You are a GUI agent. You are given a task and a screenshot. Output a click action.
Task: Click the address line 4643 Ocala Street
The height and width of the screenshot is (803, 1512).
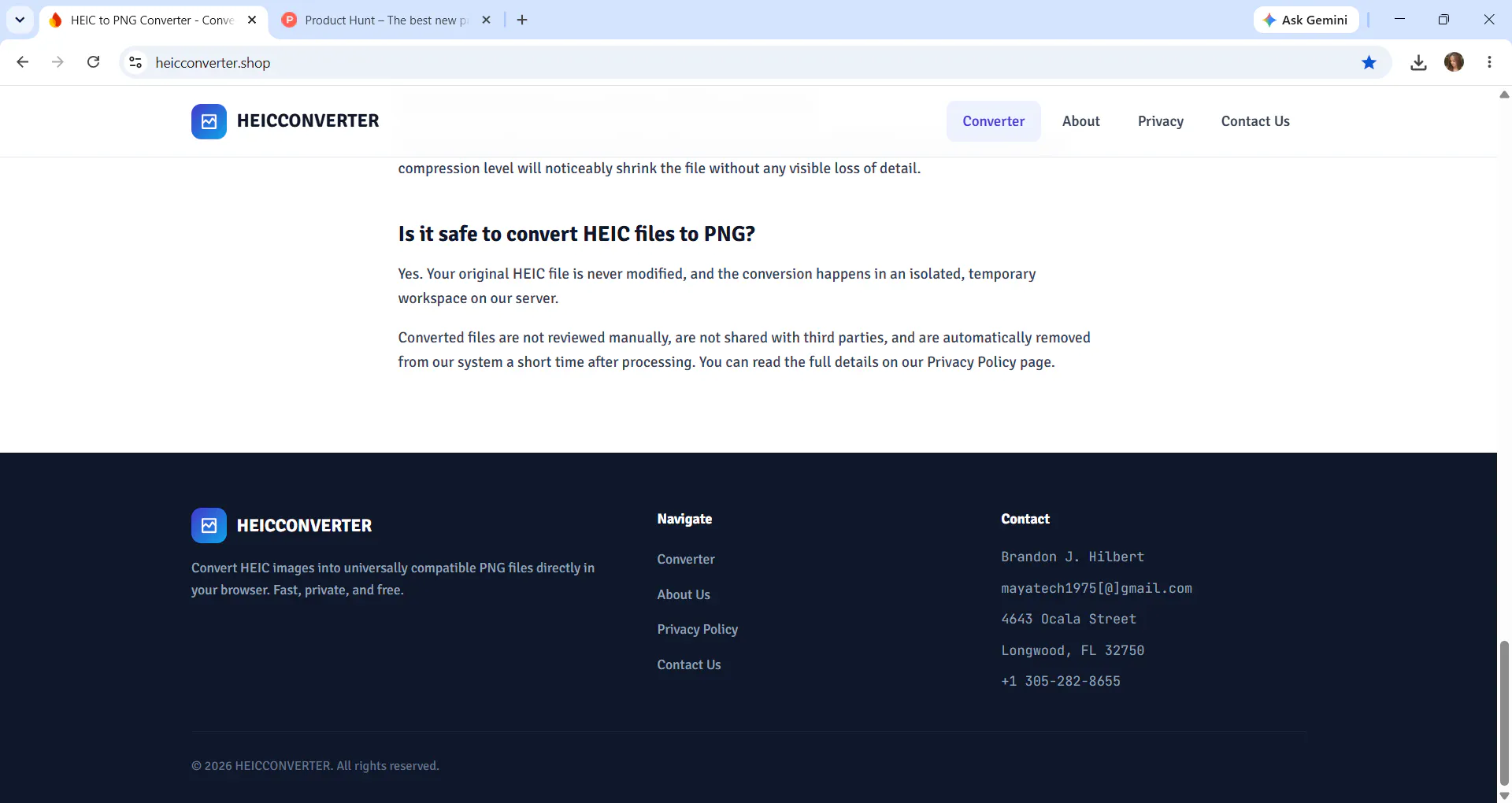click(x=1069, y=619)
